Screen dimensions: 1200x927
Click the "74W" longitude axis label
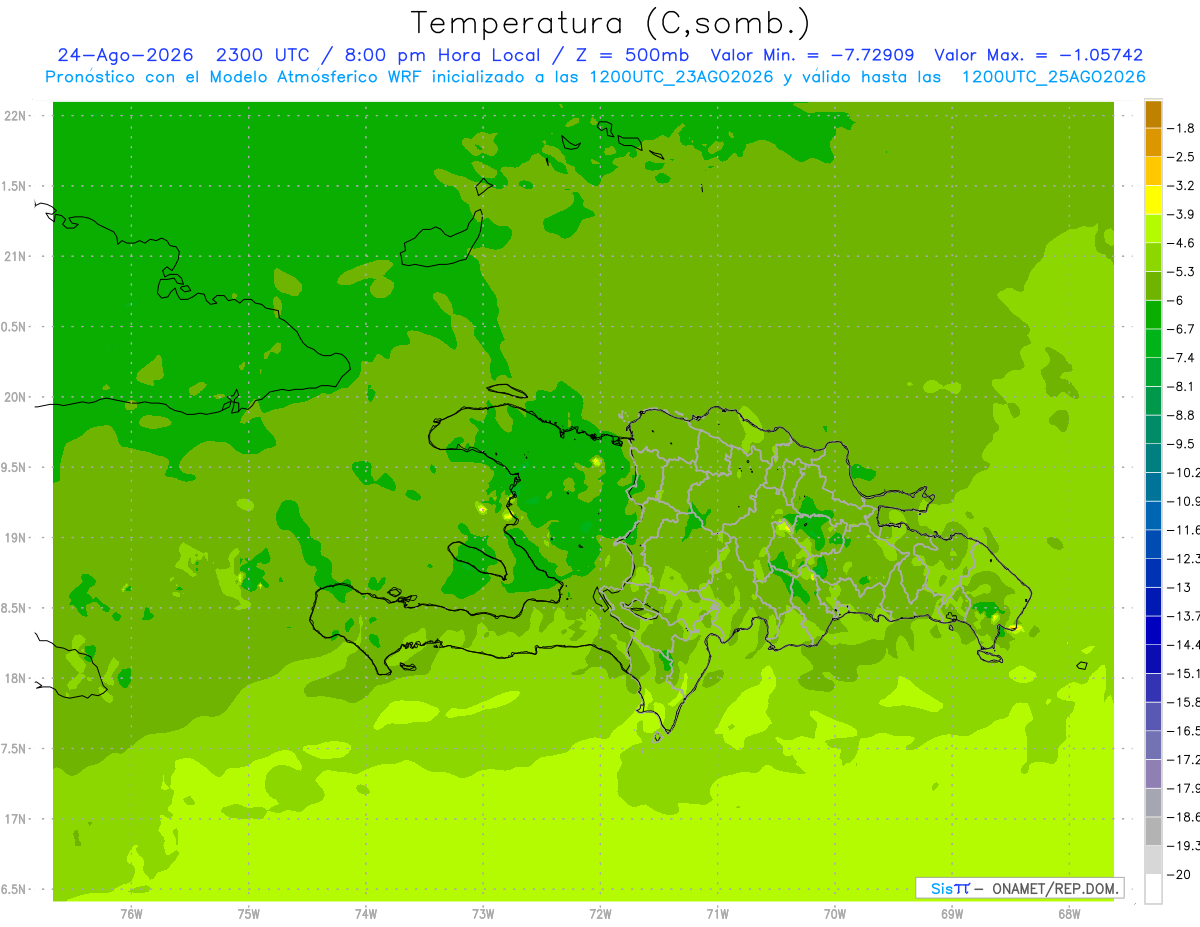(366, 913)
